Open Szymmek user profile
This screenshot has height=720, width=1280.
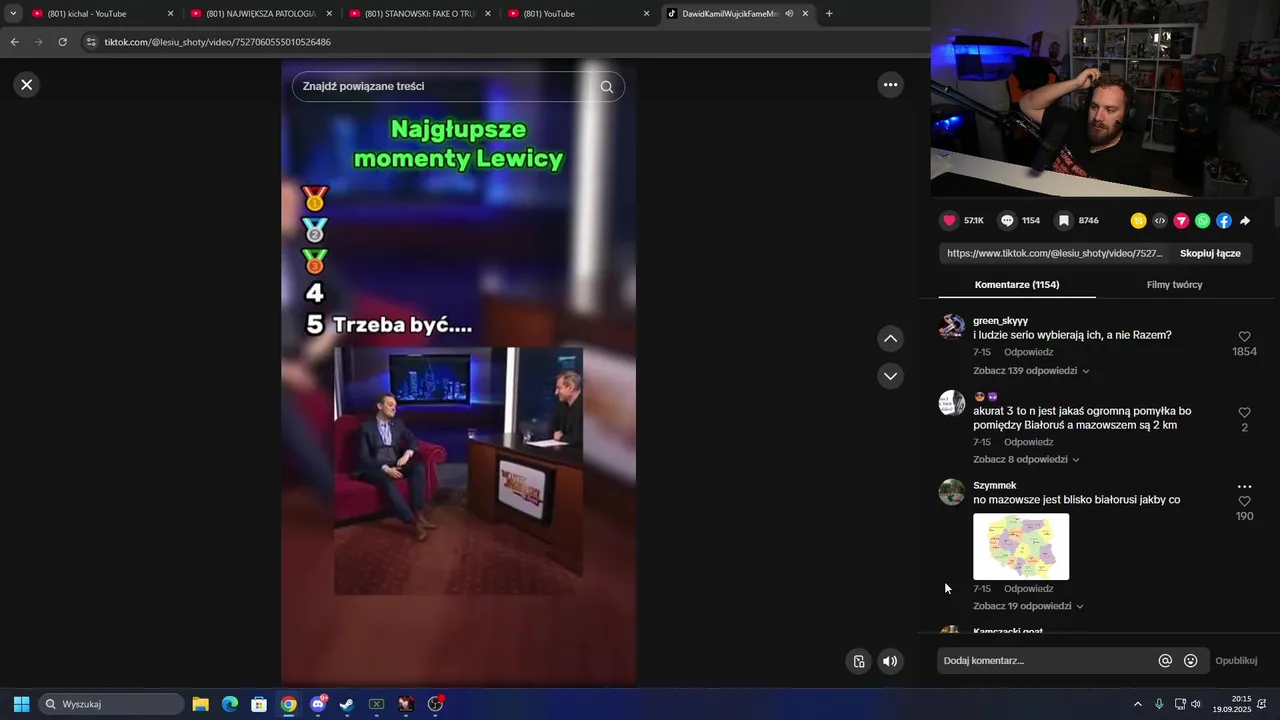(994, 486)
